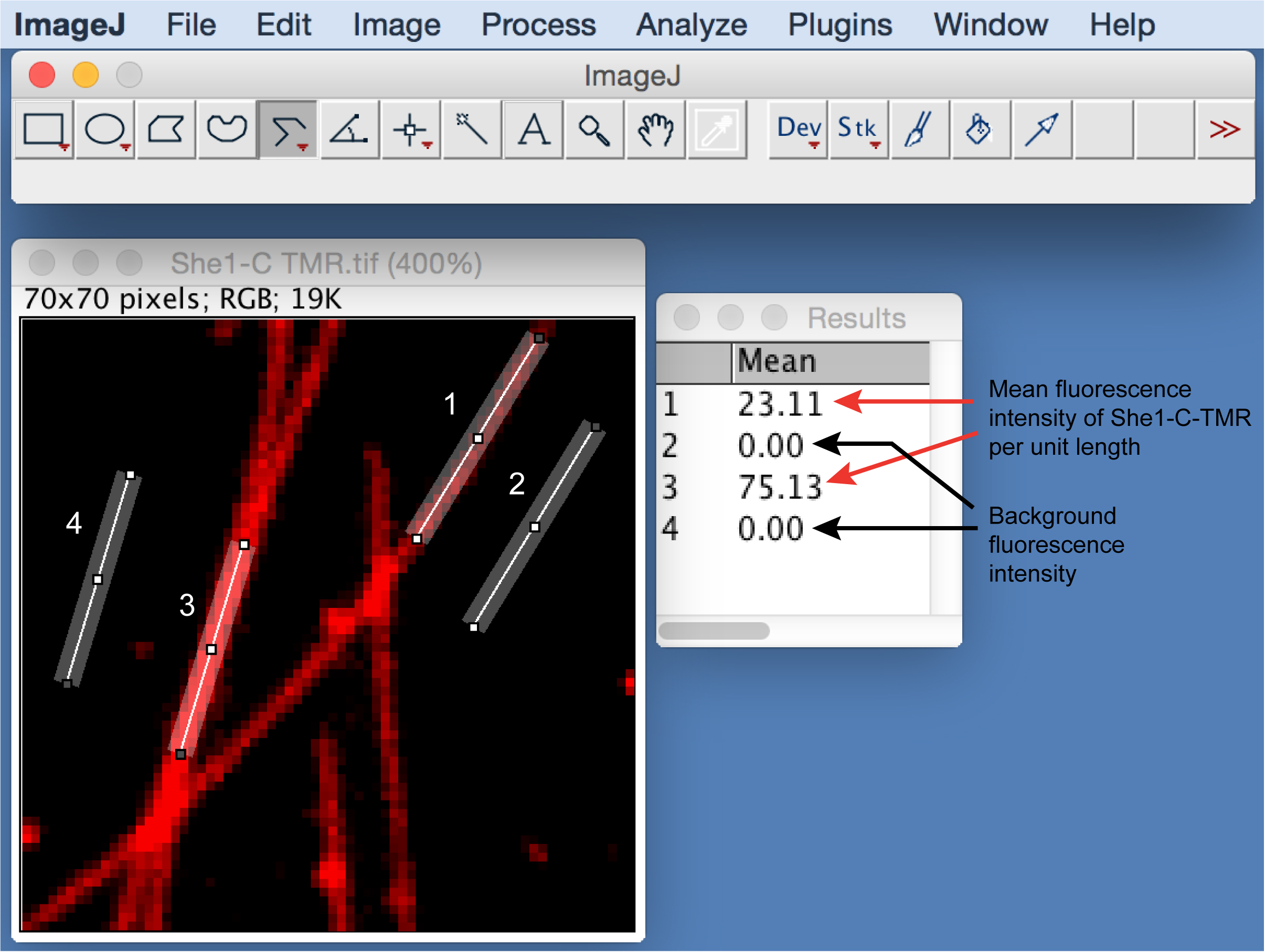Open the ImageJ application menu
This screenshot has width=1265, height=952.
pyautogui.click(x=70, y=25)
